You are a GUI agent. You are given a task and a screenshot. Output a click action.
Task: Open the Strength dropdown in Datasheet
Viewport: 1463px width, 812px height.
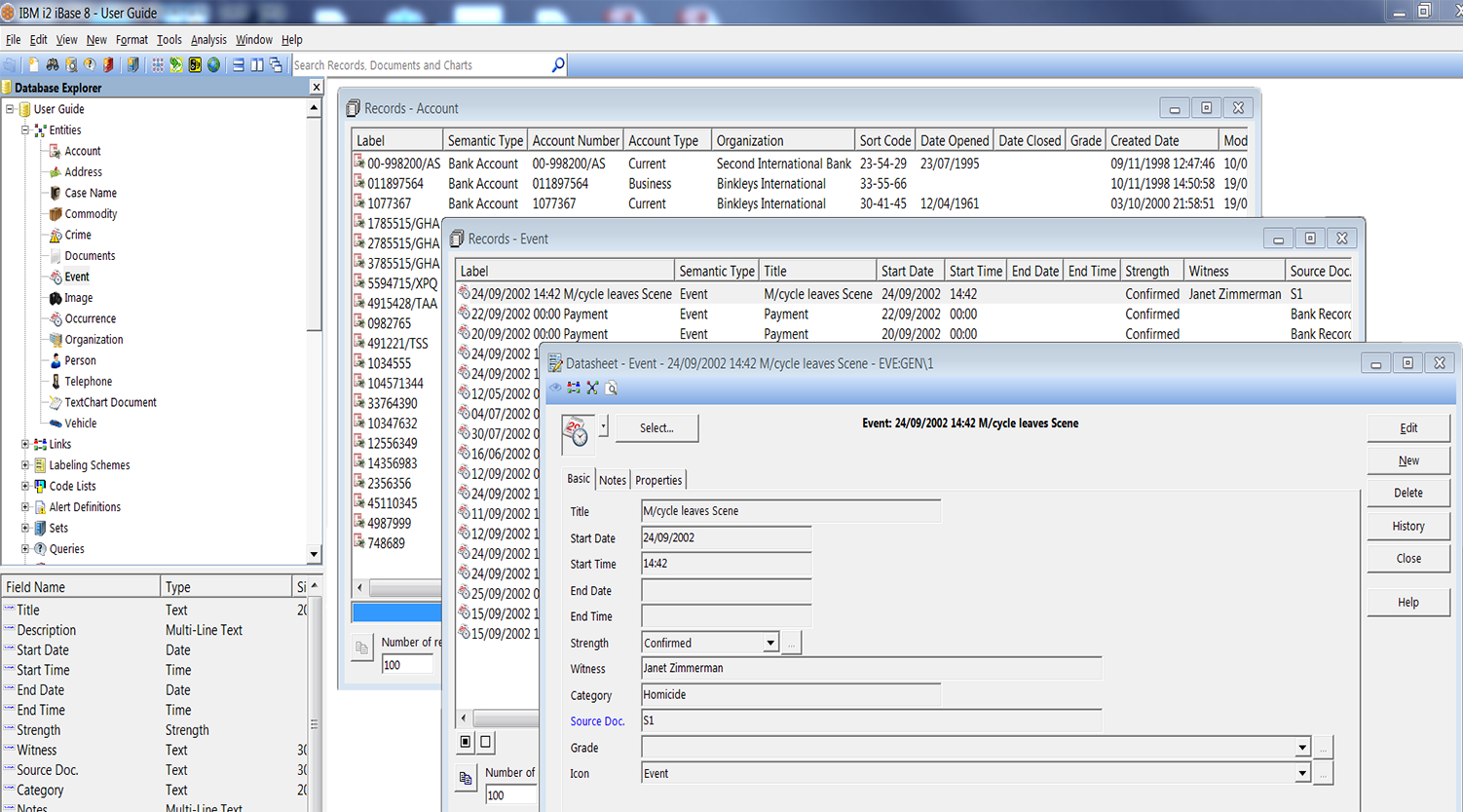point(770,643)
